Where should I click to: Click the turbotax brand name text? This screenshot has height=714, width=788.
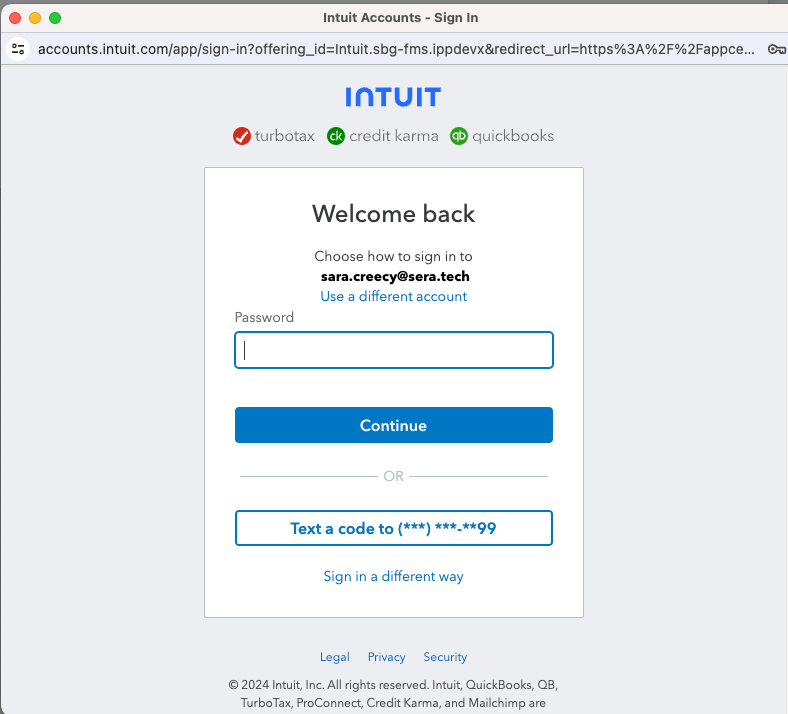click(284, 136)
